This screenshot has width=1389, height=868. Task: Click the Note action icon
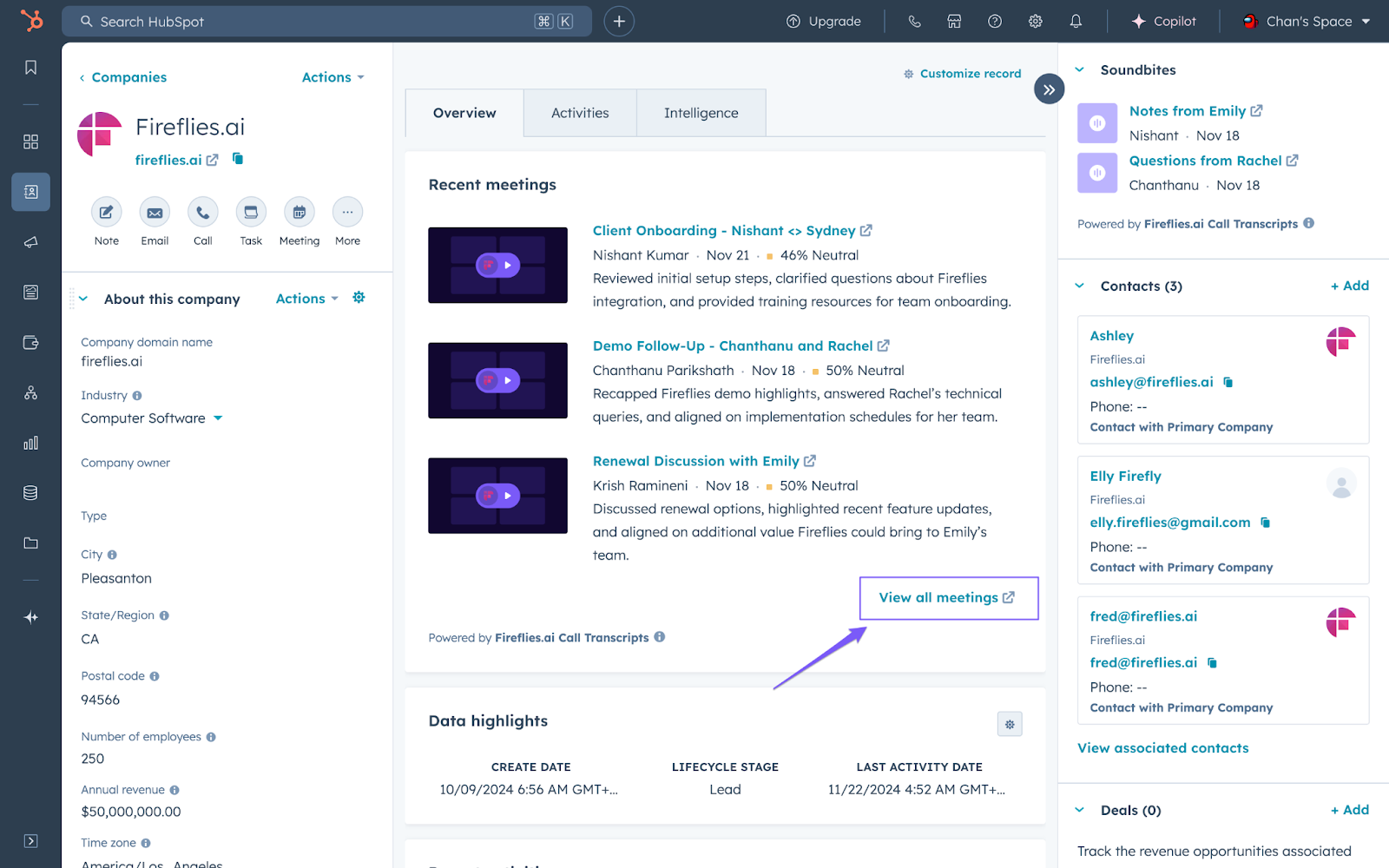click(107, 213)
